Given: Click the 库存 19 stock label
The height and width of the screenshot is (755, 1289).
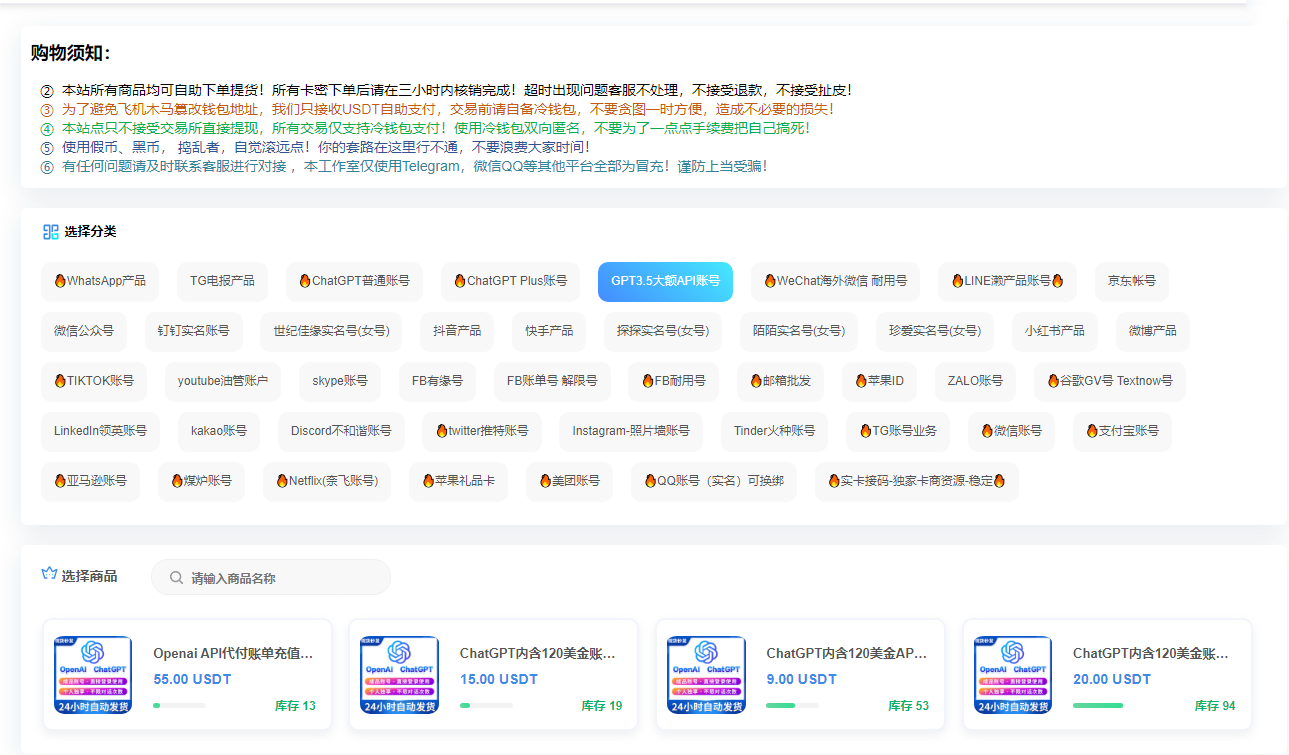Looking at the screenshot, I should point(602,706).
